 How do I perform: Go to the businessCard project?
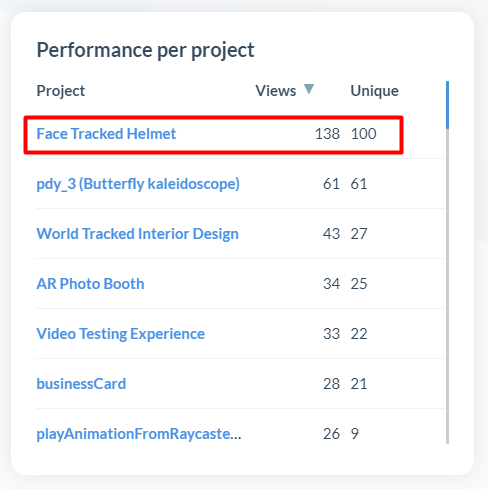(81, 384)
